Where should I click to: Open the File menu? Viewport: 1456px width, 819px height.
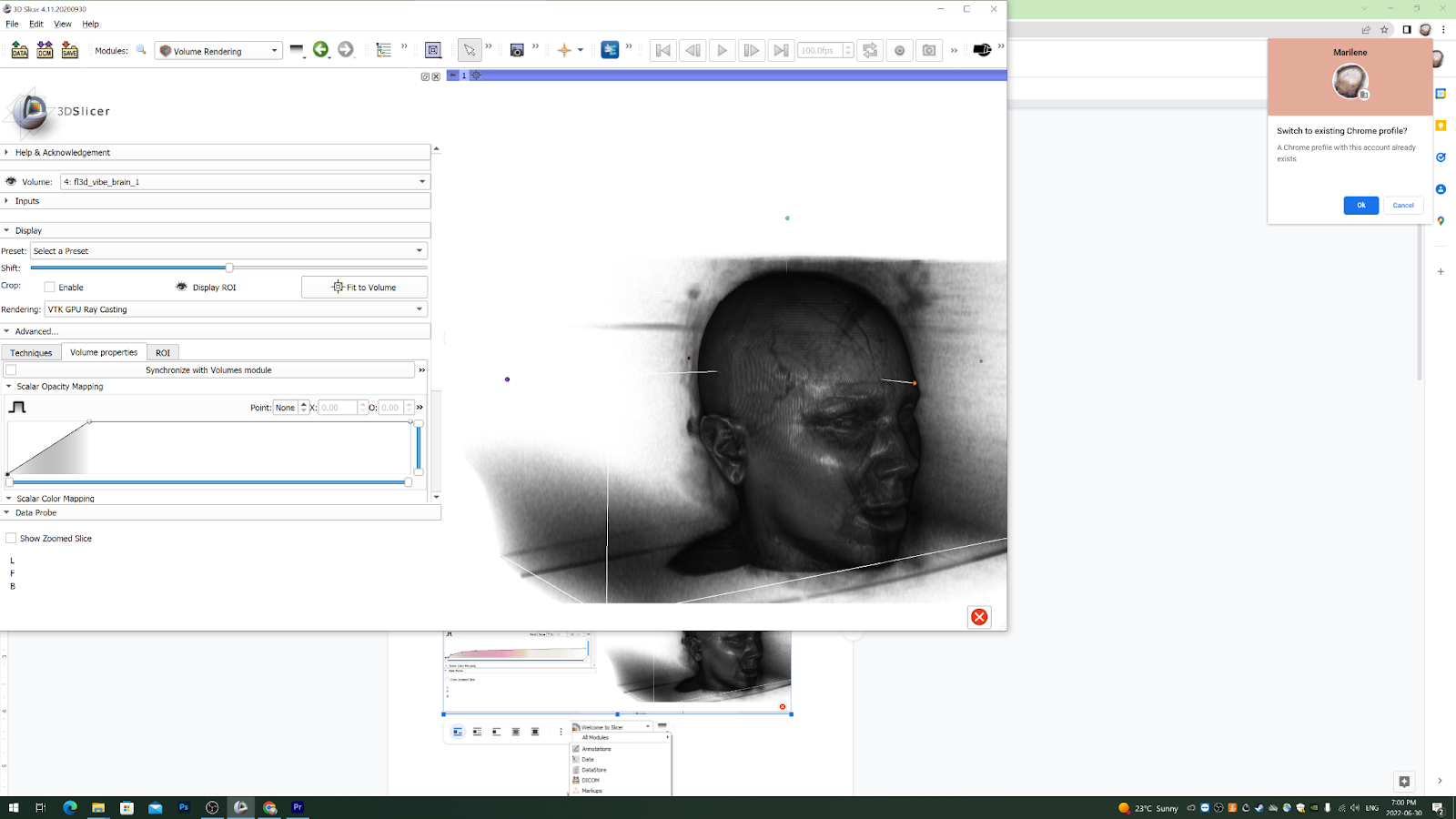[x=12, y=24]
